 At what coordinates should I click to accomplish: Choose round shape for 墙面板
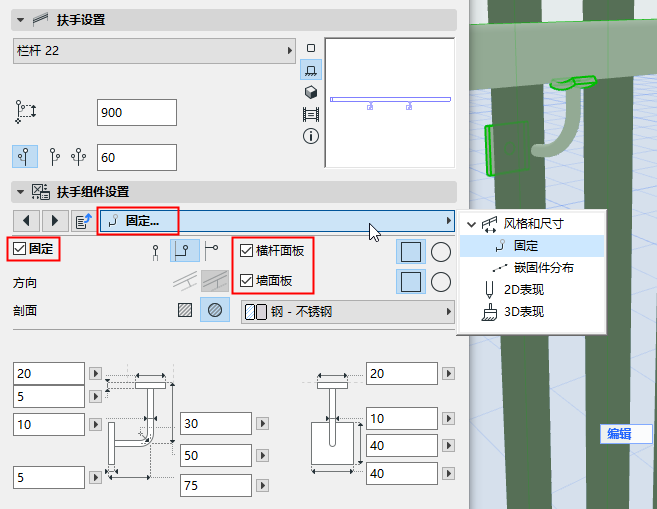pyautogui.click(x=441, y=282)
